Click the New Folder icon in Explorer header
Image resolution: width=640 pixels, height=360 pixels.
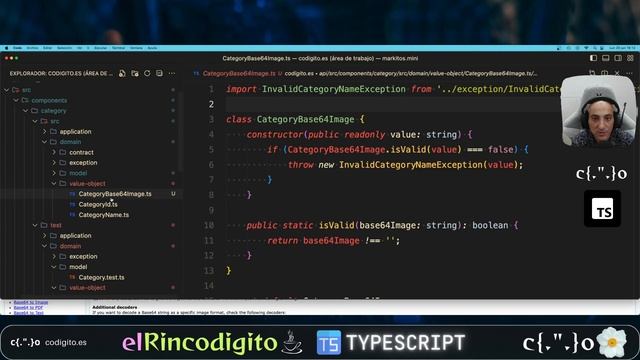(135, 73)
